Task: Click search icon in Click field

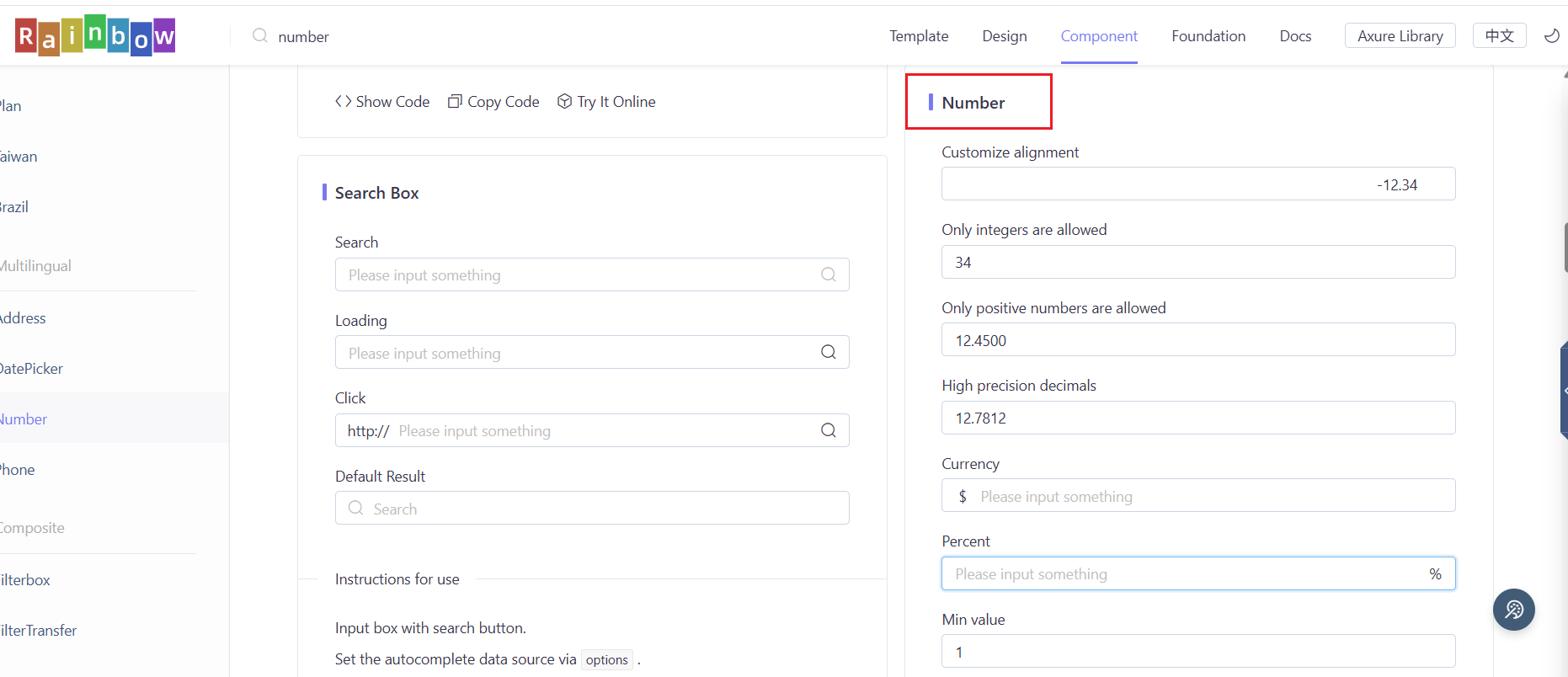Action: [x=829, y=430]
